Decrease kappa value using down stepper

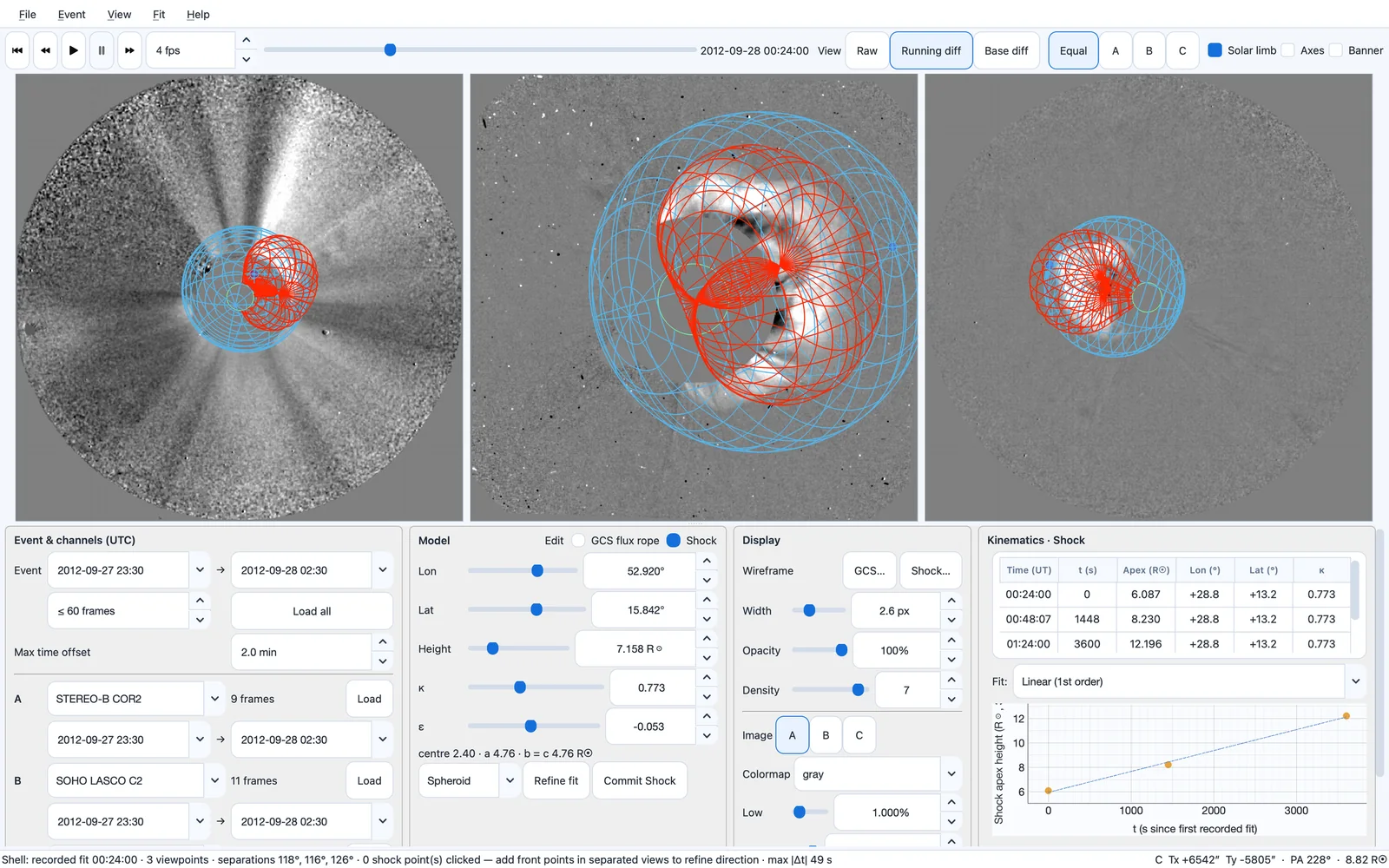click(x=707, y=697)
